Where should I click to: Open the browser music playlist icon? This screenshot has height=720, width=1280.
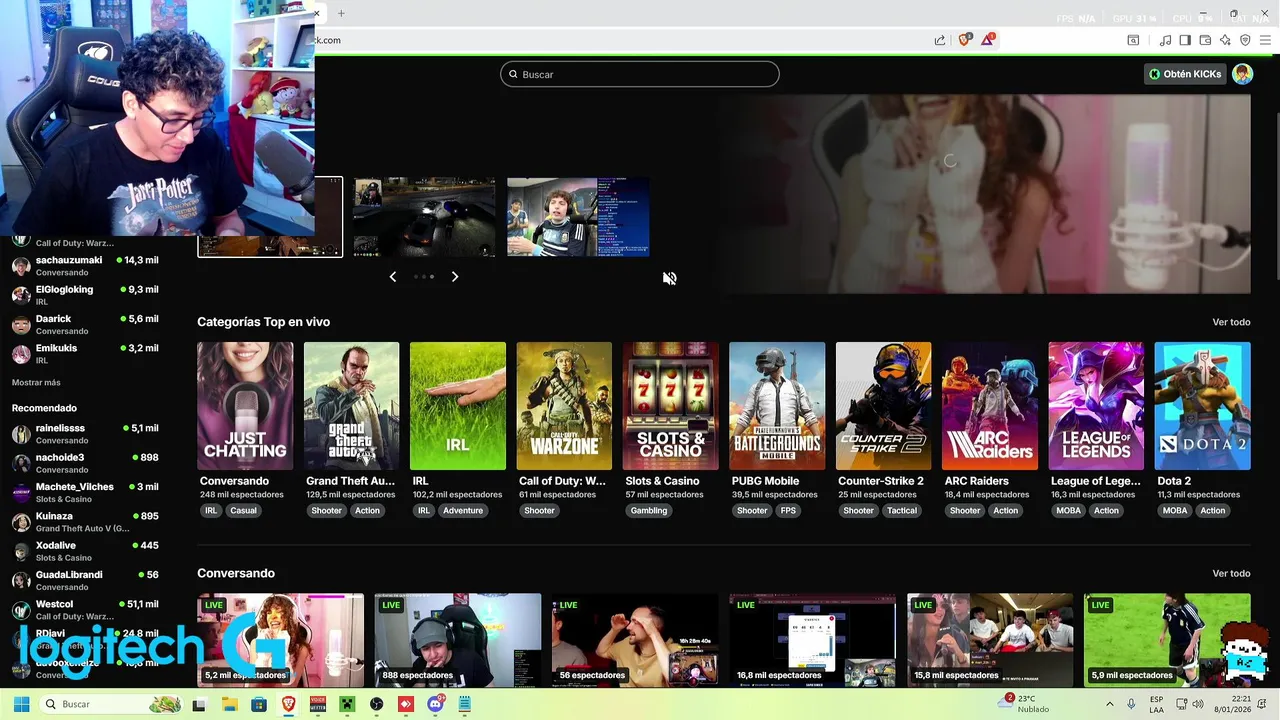point(1165,40)
